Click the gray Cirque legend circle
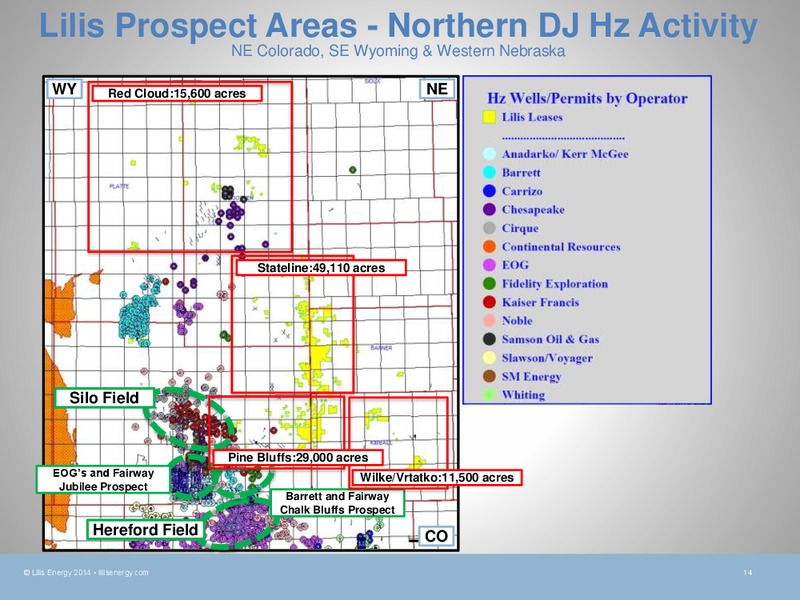The height and width of the screenshot is (600, 800). click(489, 228)
